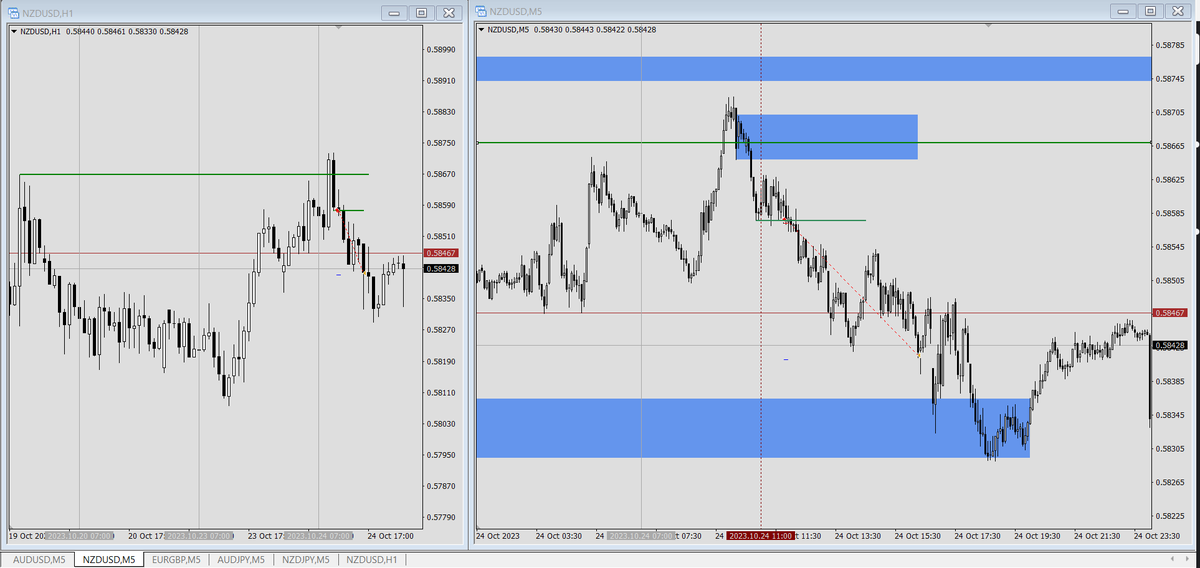1200x568 pixels.
Task: Click the black 0.58428 price label in H1 chart
Action: [x=442, y=269]
